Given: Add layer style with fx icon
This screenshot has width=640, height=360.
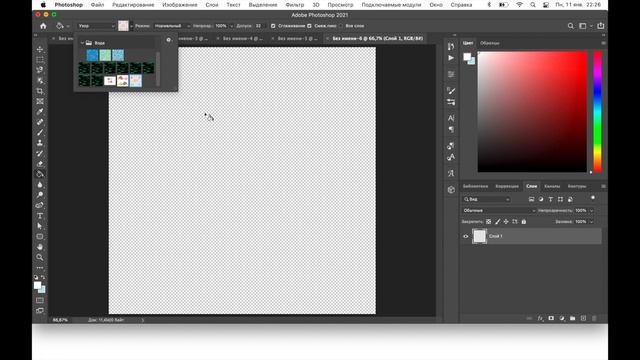Looking at the screenshot, I should click(540, 318).
